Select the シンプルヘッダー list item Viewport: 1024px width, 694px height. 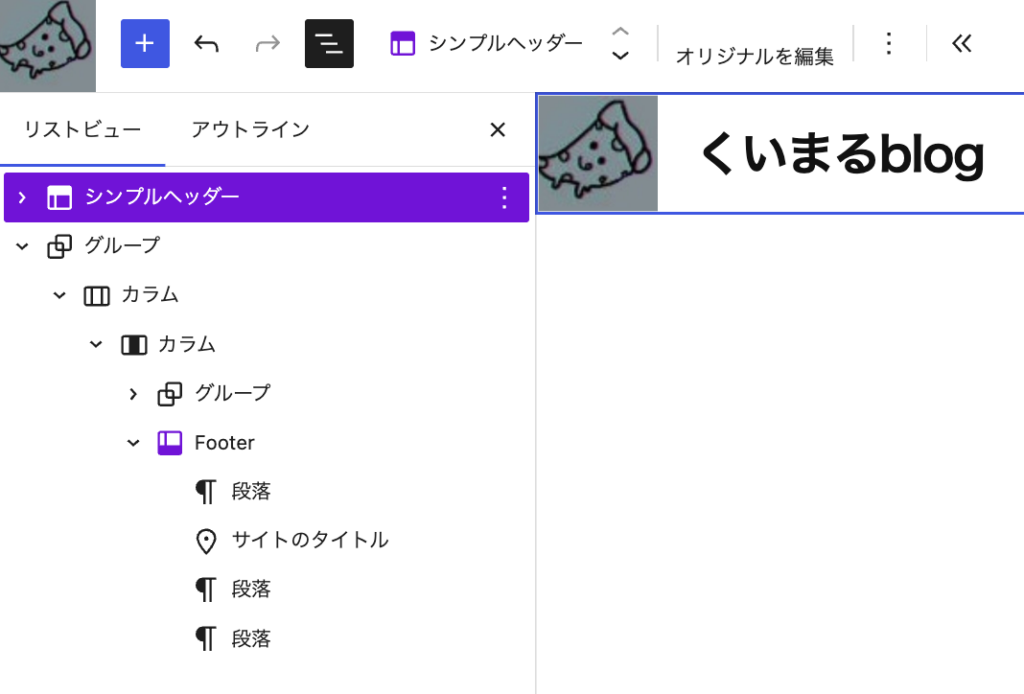tap(266, 197)
